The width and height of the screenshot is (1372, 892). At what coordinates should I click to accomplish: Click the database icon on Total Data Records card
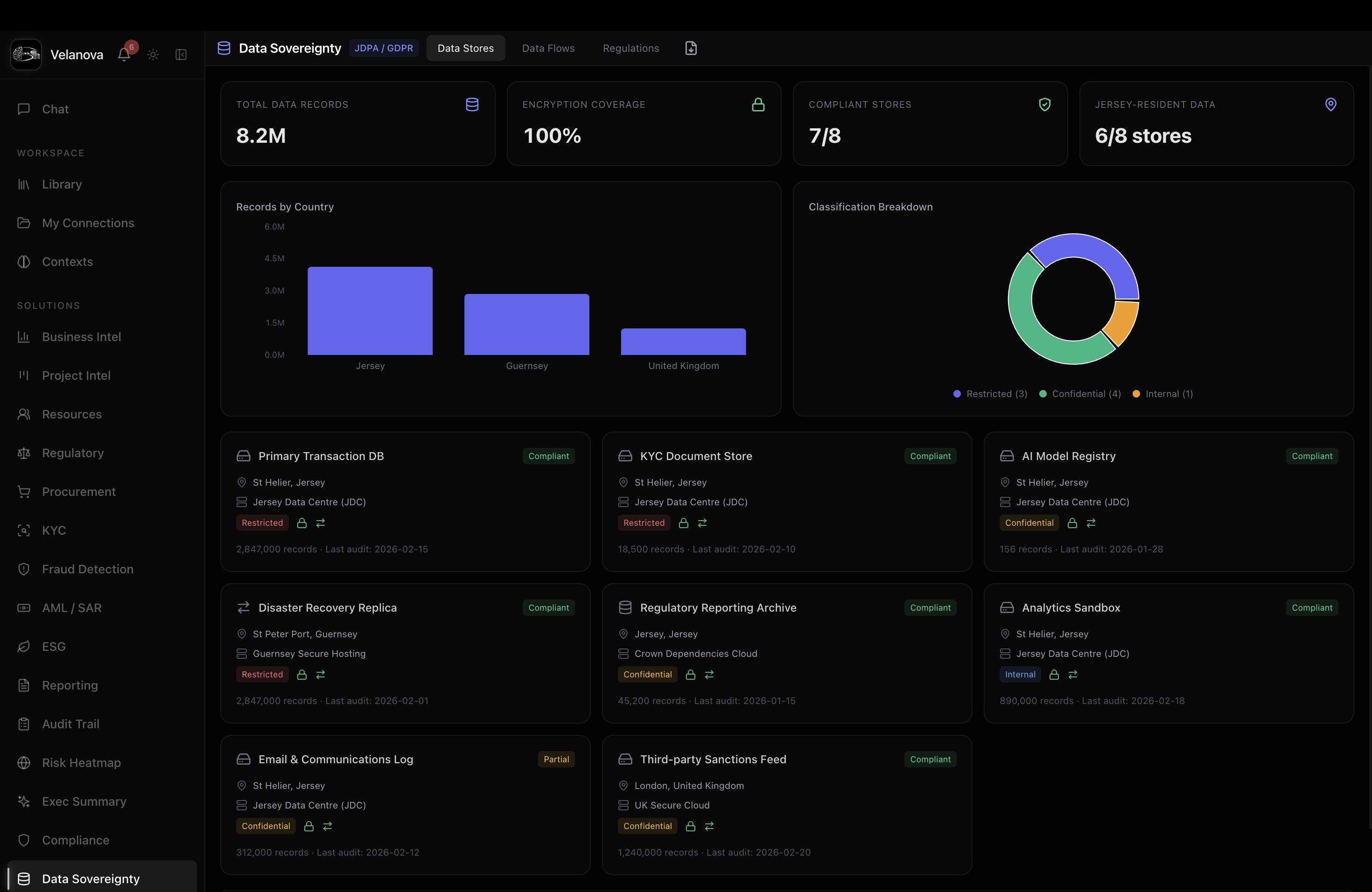point(471,105)
